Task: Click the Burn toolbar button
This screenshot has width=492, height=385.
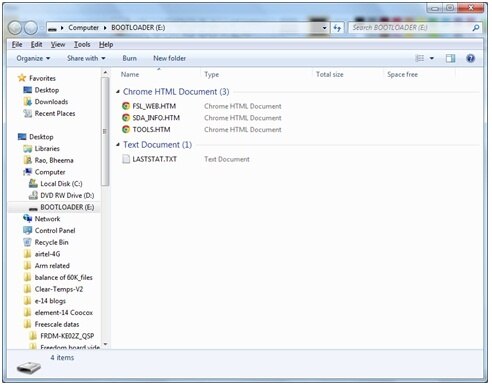Action: coord(129,58)
